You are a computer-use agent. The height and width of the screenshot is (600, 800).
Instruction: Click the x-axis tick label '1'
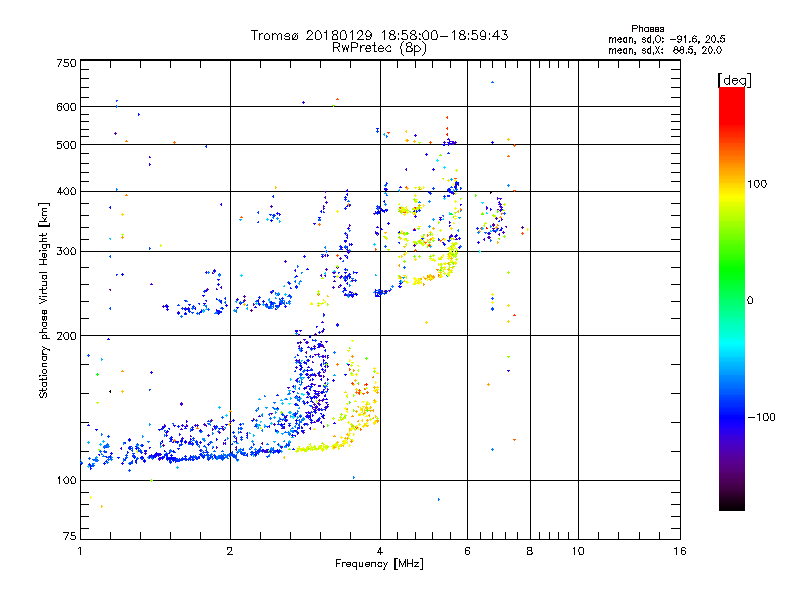[x=80, y=551]
